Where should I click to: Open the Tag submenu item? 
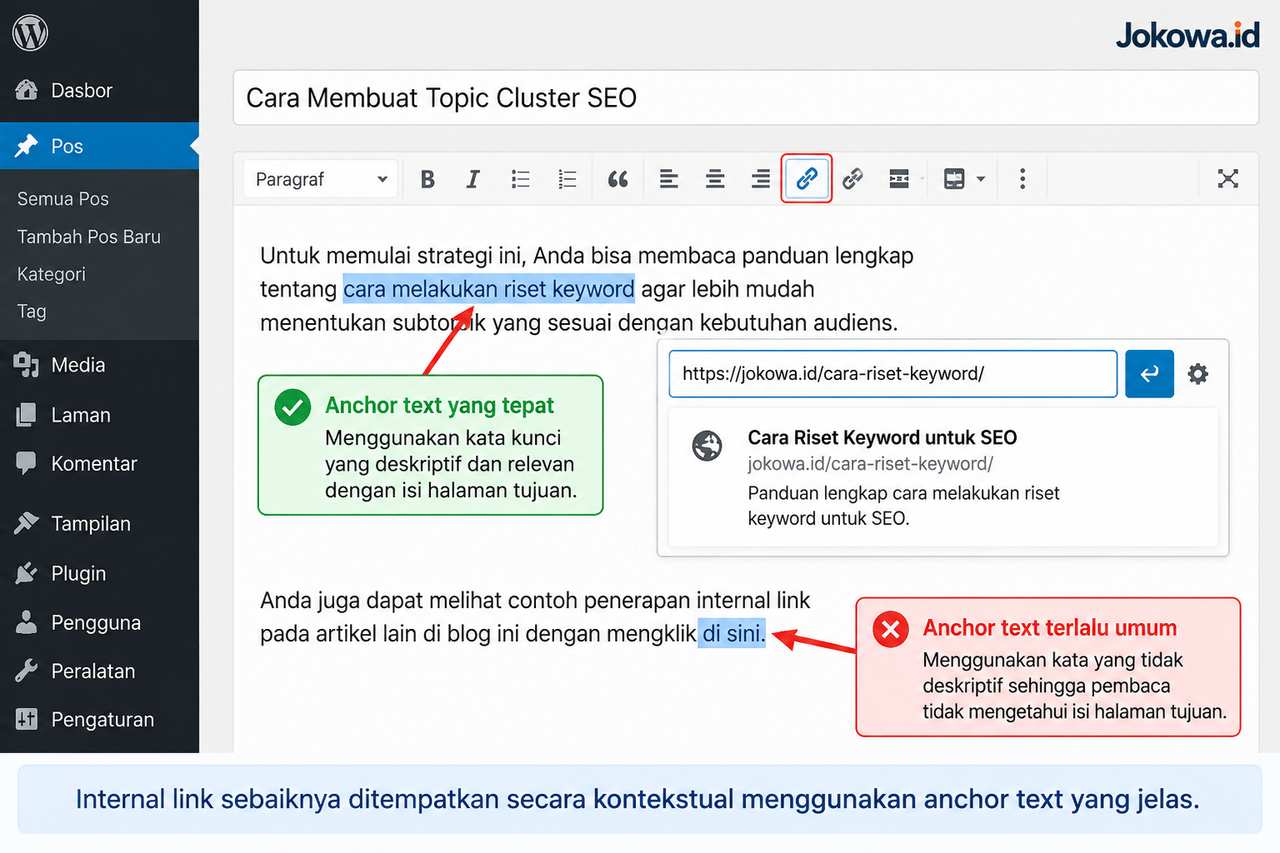pyautogui.click(x=32, y=311)
